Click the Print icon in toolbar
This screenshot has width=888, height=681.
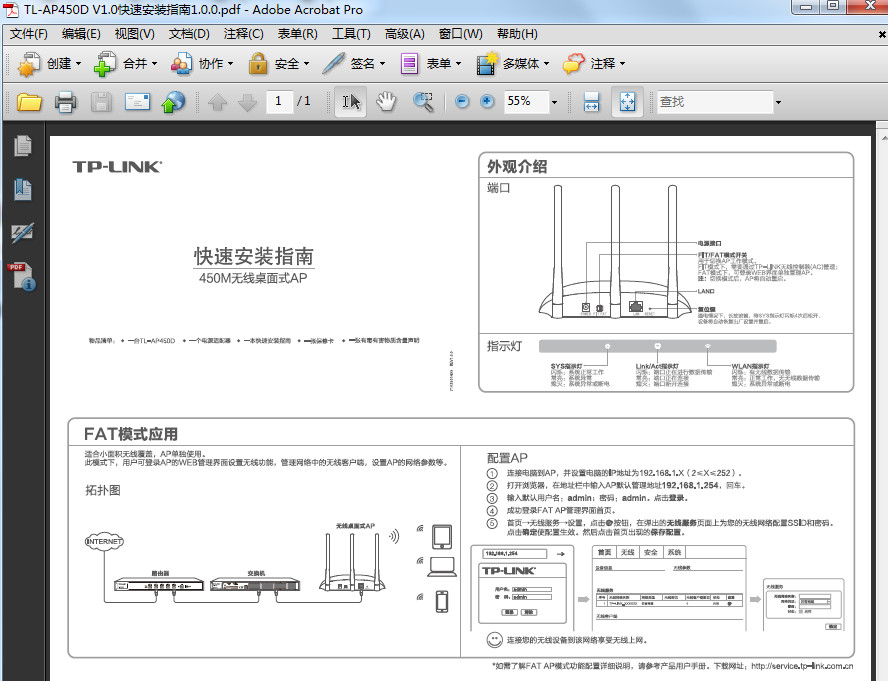point(65,102)
